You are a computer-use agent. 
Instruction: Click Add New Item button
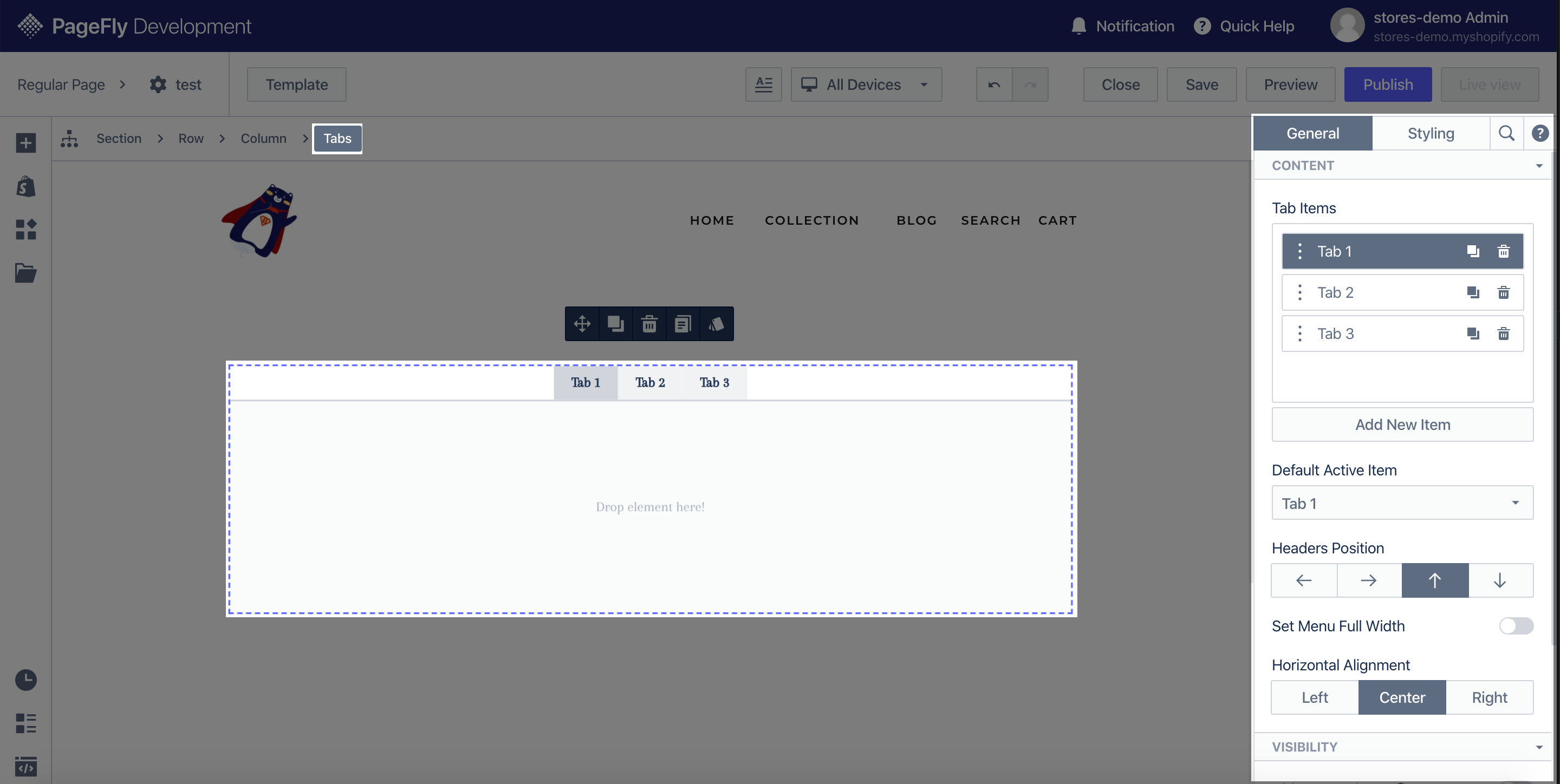[x=1402, y=424]
